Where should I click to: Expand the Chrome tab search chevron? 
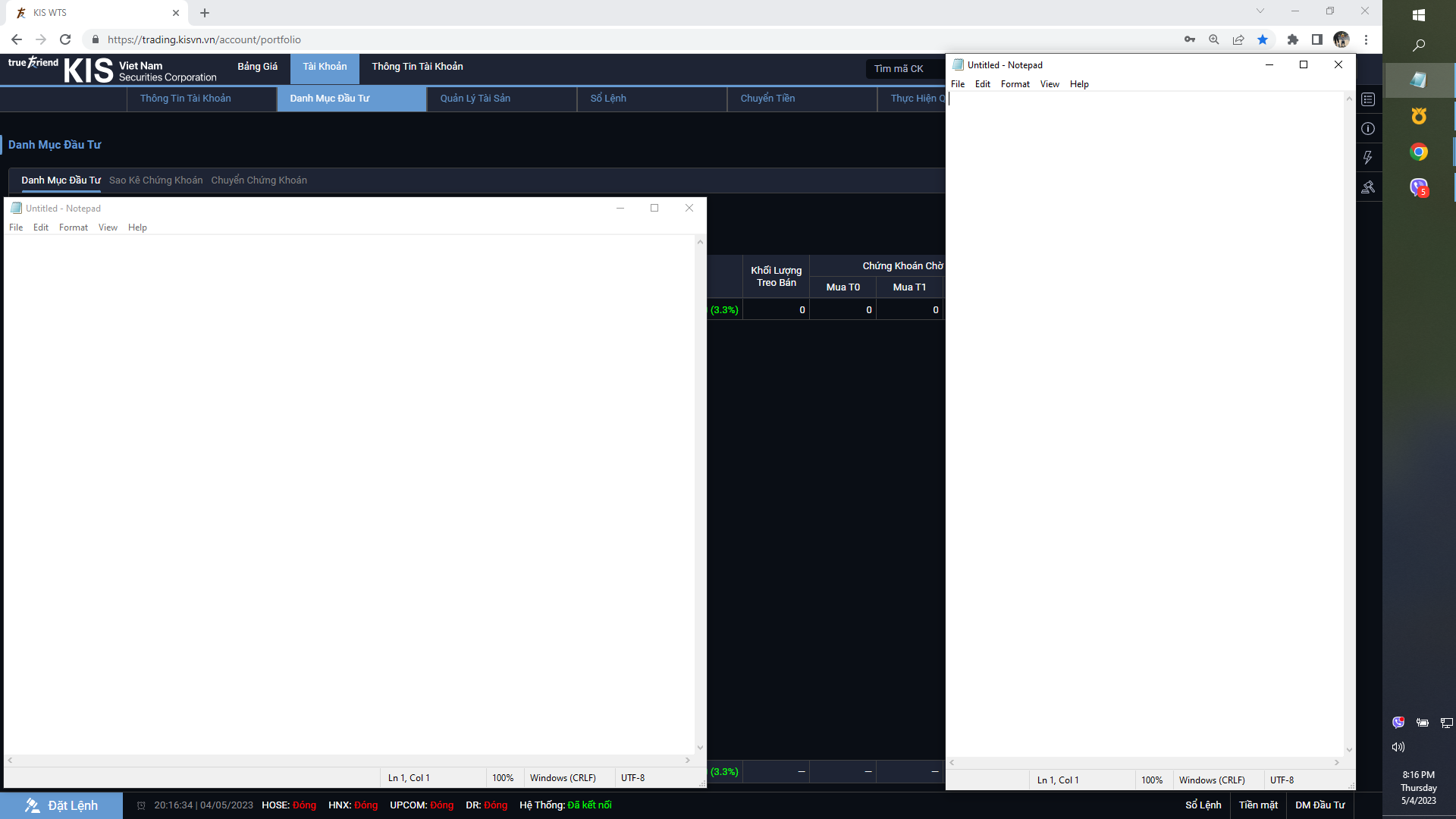click(x=1260, y=11)
